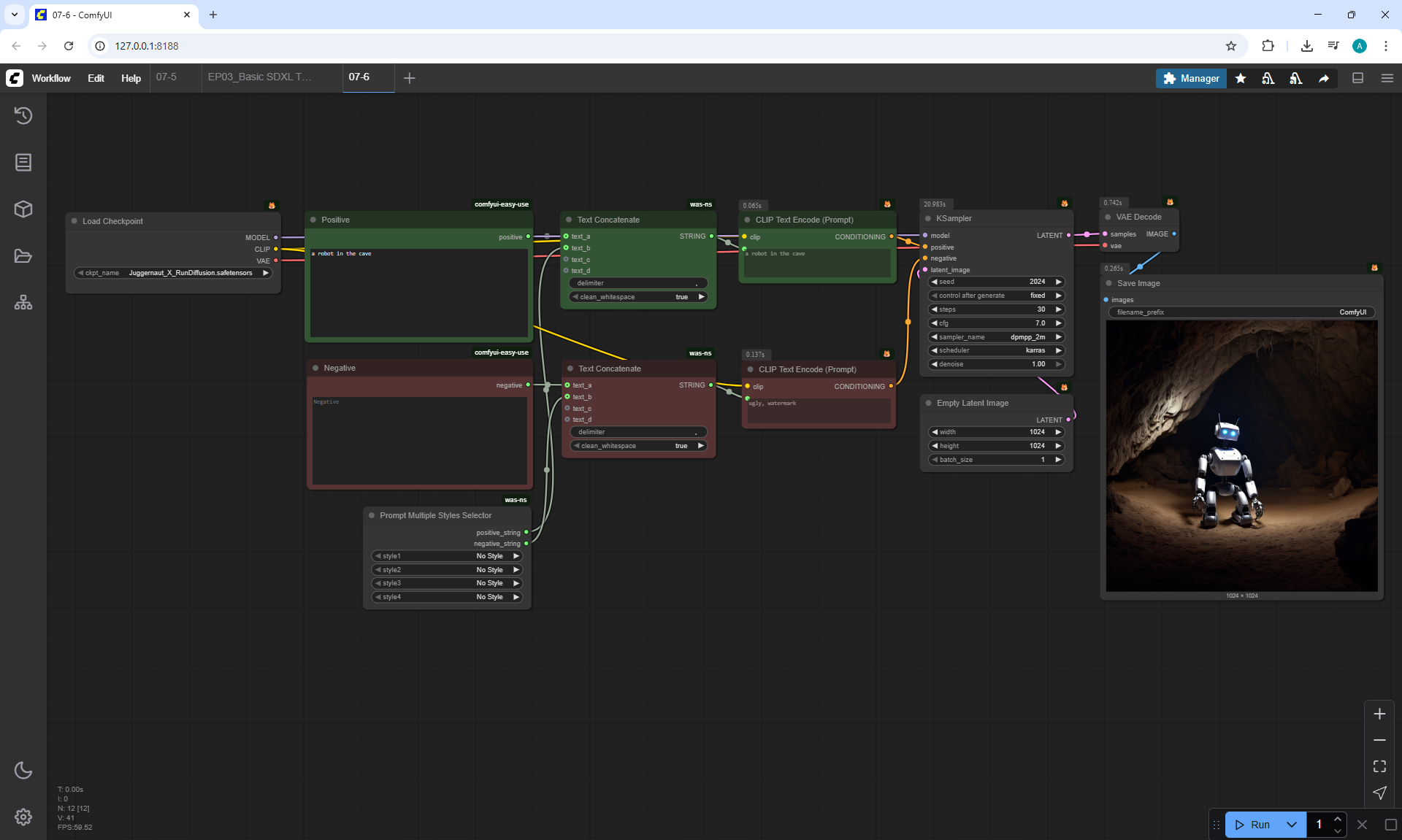This screenshot has height=840, width=1402.
Task: Open the workflows tree sidebar icon
Action: coord(23,302)
